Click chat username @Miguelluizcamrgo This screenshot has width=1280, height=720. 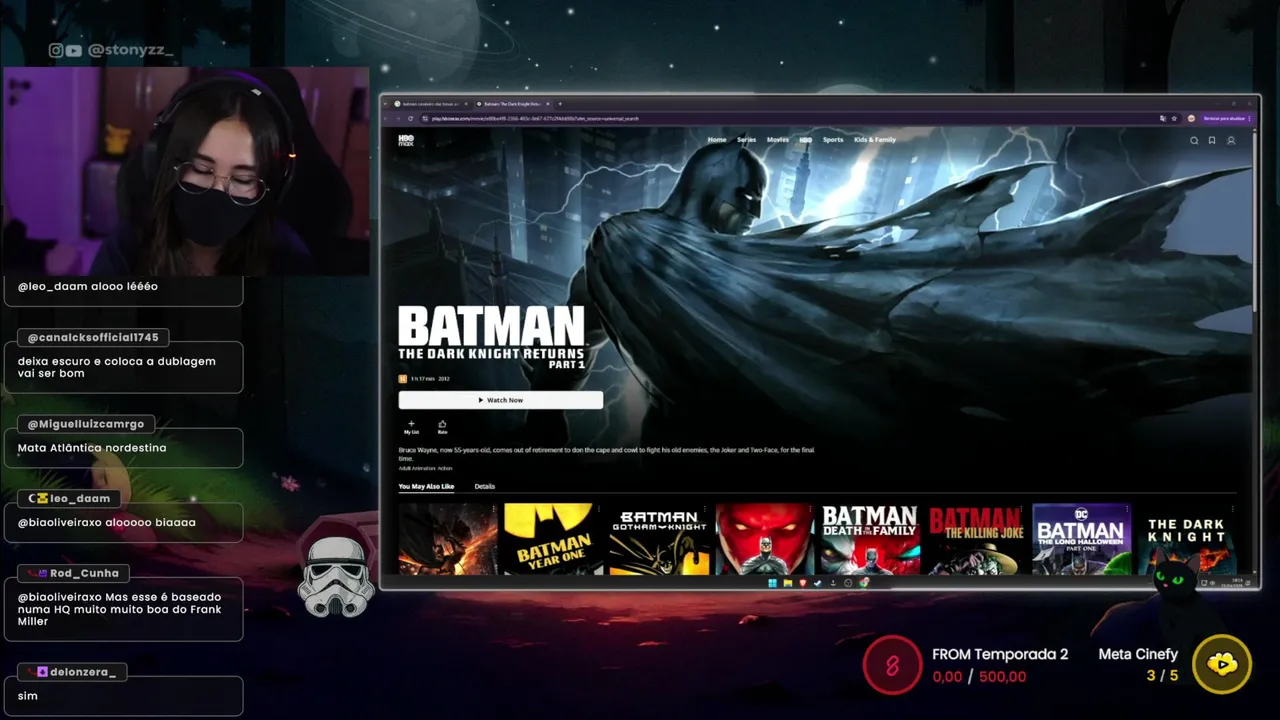[86, 424]
